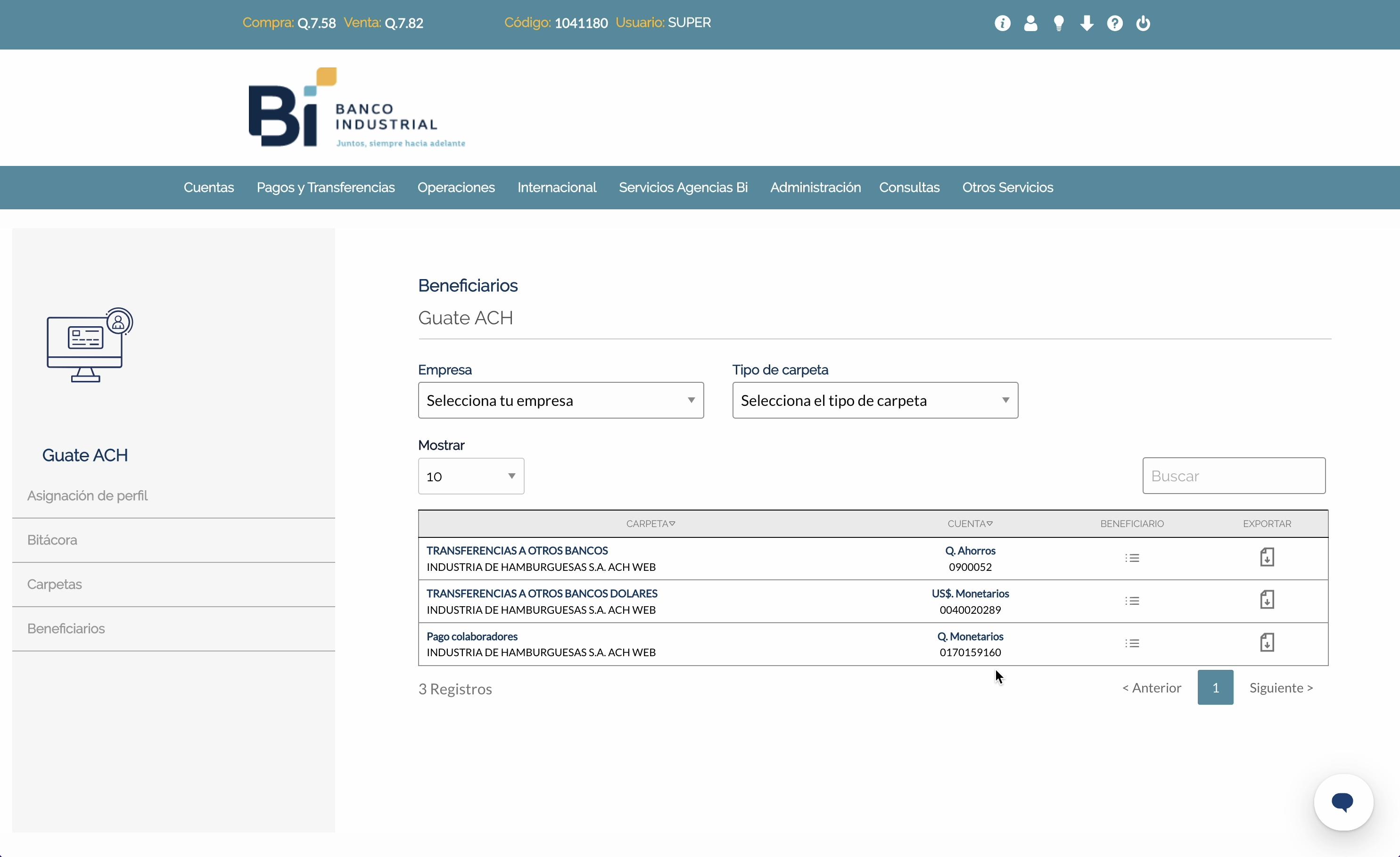Click the info icon in top bar
The width and height of the screenshot is (1400, 857).
coord(1002,23)
